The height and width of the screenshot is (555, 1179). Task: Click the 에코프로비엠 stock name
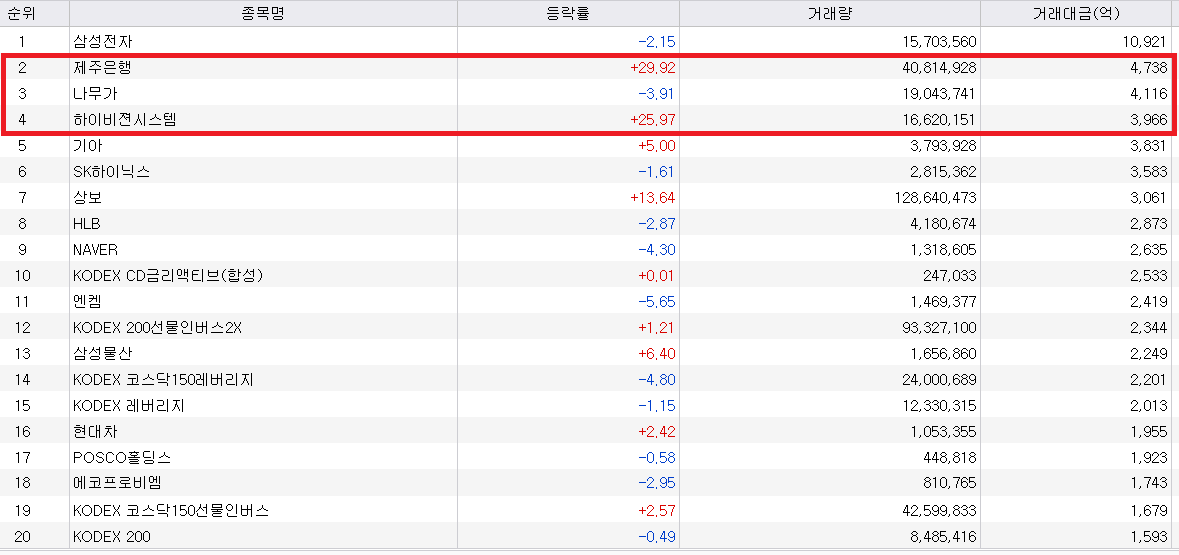[117, 484]
